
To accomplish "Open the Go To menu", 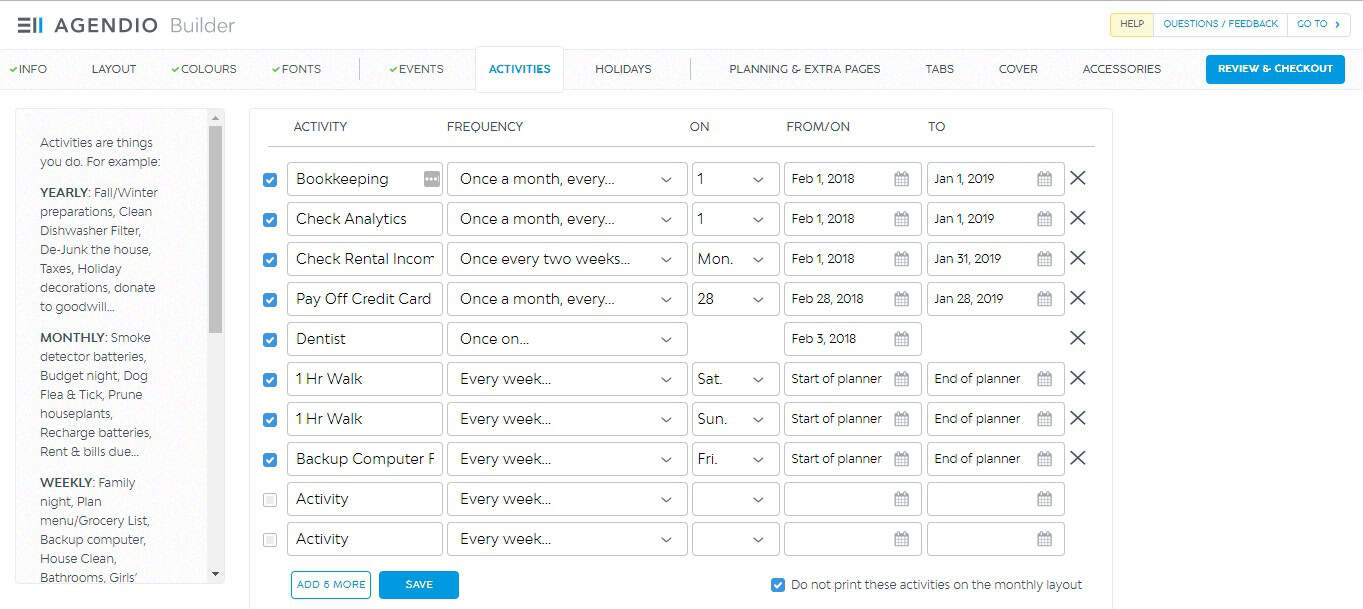I will pos(1318,24).
